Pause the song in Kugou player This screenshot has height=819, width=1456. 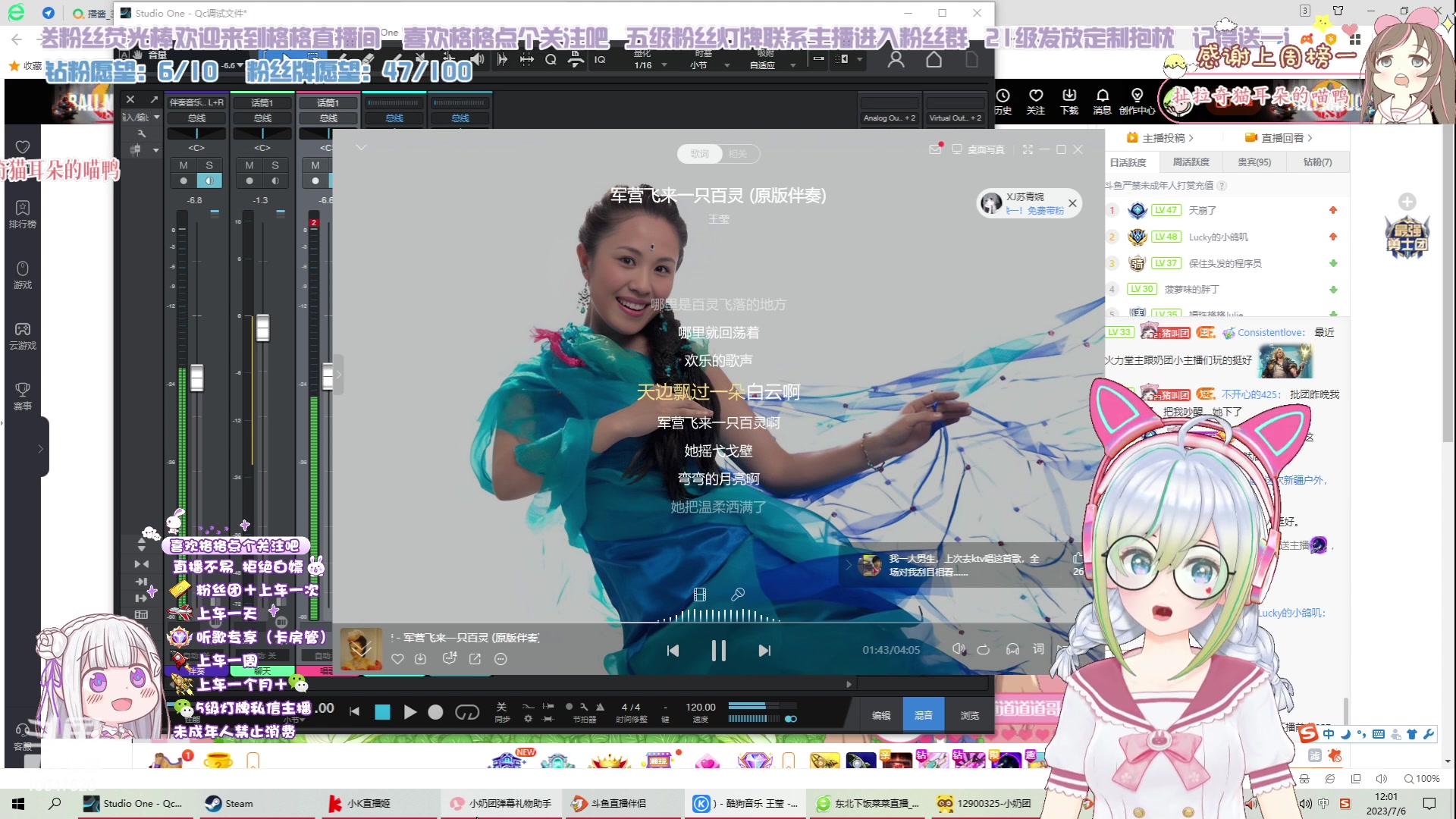click(718, 651)
